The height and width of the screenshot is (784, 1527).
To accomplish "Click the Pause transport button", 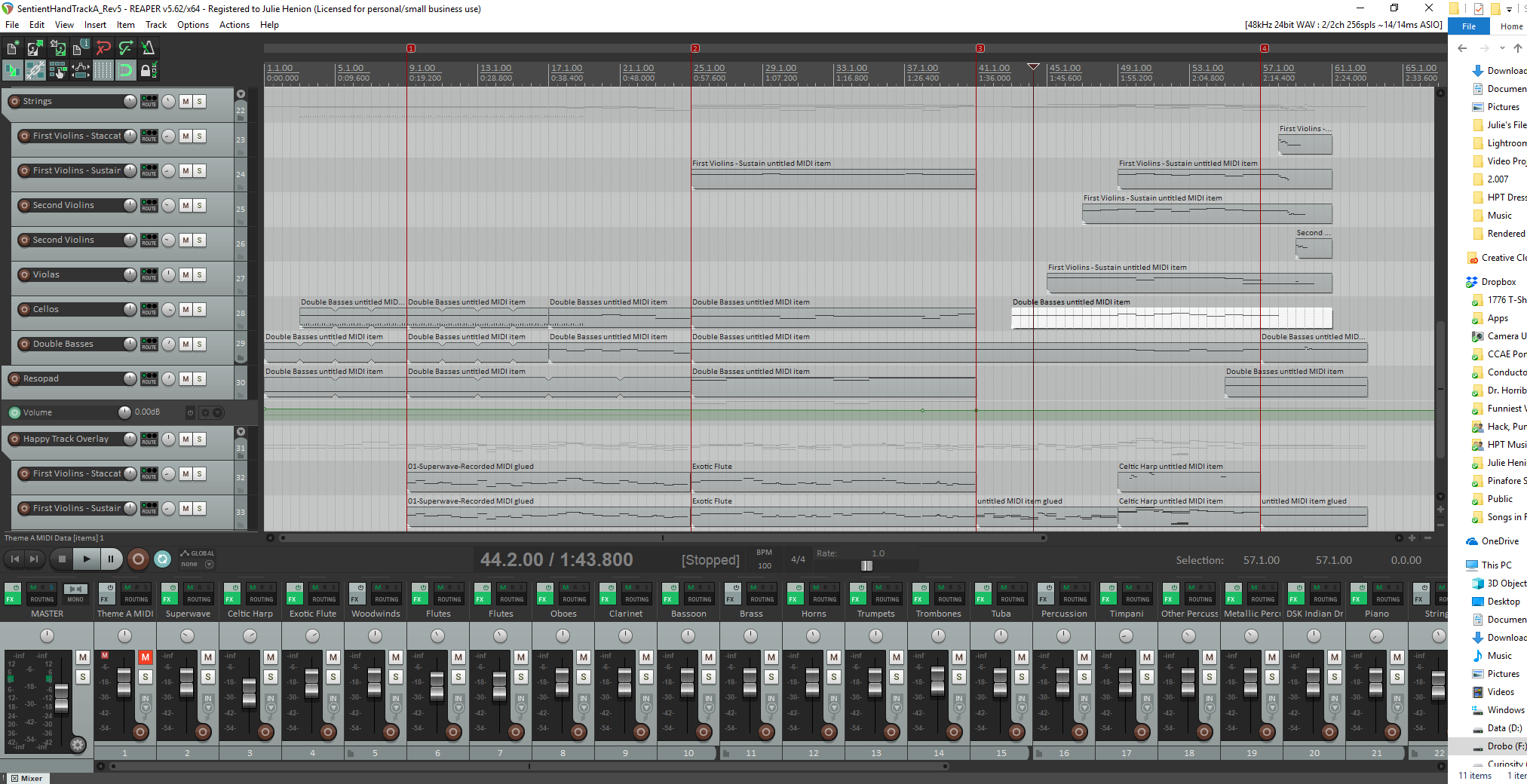I will coord(111,559).
